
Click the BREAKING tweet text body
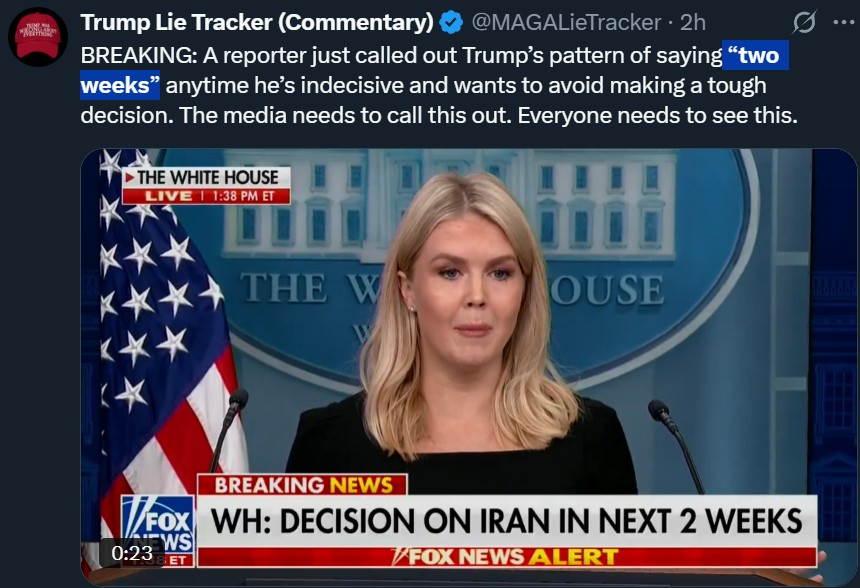[x=439, y=85]
